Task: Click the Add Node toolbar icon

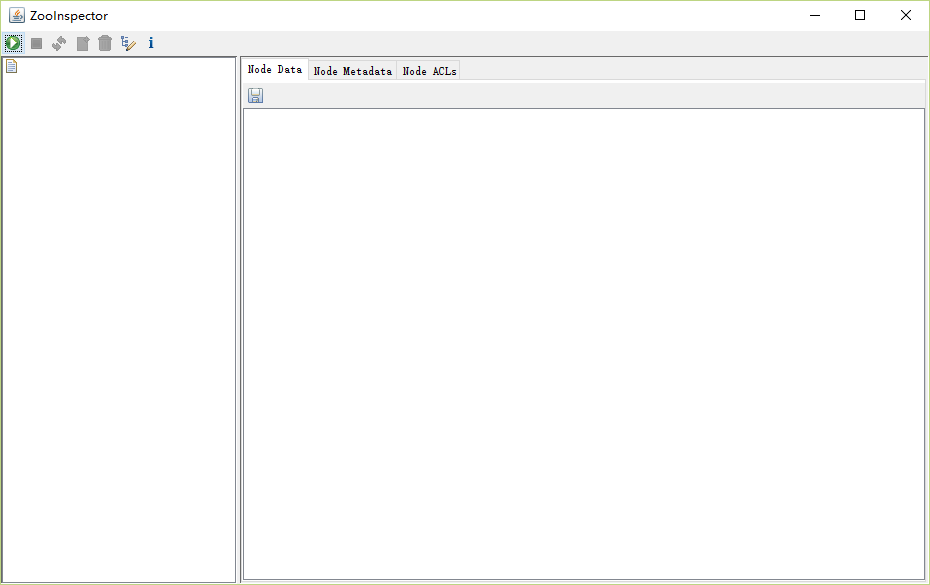Action: click(83, 43)
